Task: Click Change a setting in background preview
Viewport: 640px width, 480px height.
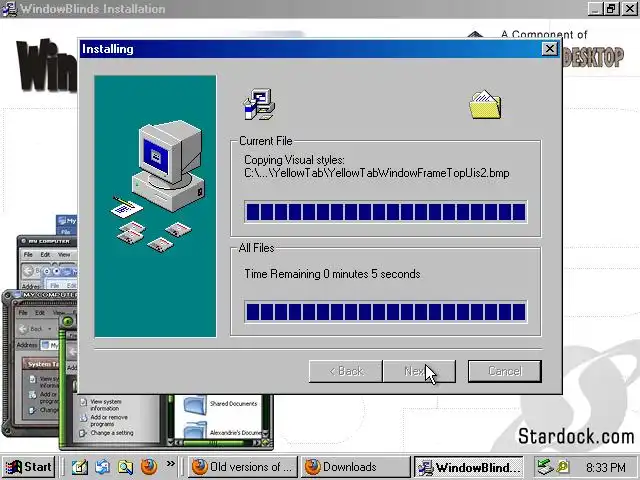Action: [x=107, y=433]
